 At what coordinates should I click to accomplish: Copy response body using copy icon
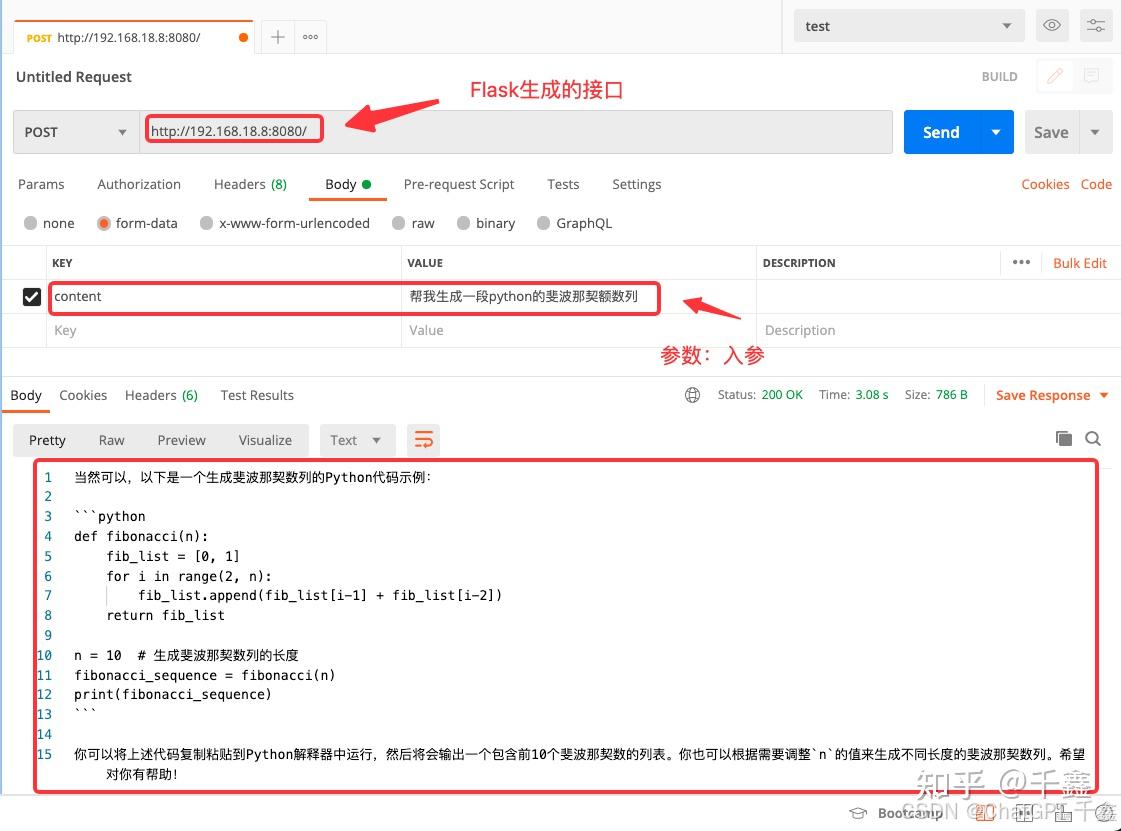(x=1066, y=438)
